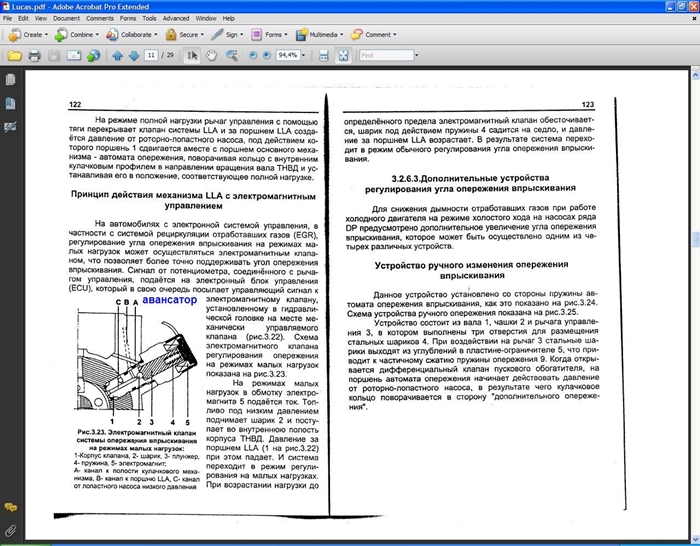Show the Comments panel in the sidebar
The width and height of the screenshot is (700, 546).
[x=9, y=508]
